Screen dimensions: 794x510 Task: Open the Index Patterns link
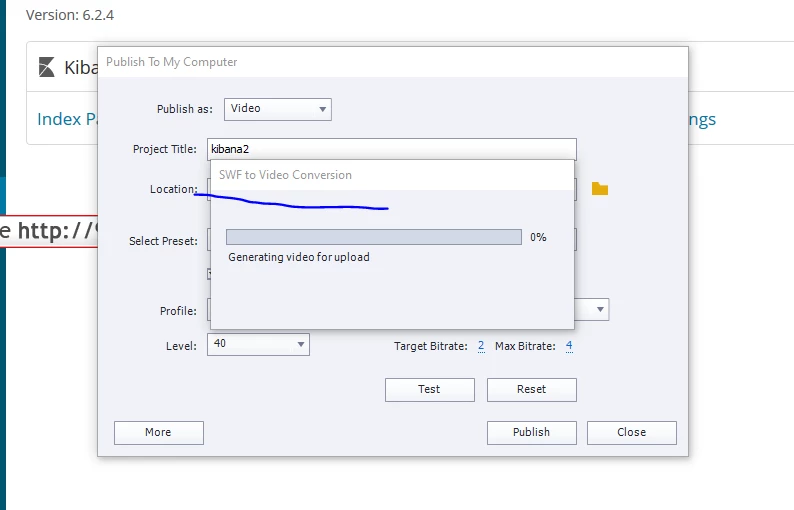click(67, 119)
